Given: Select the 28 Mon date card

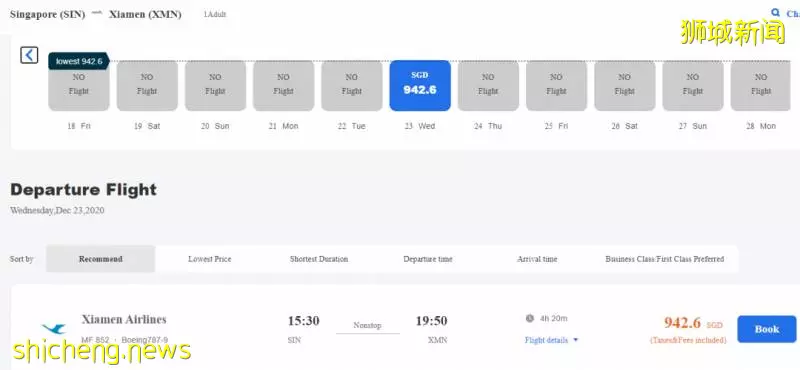Looking at the screenshot, I should pyautogui.click(x=761, y=85).
